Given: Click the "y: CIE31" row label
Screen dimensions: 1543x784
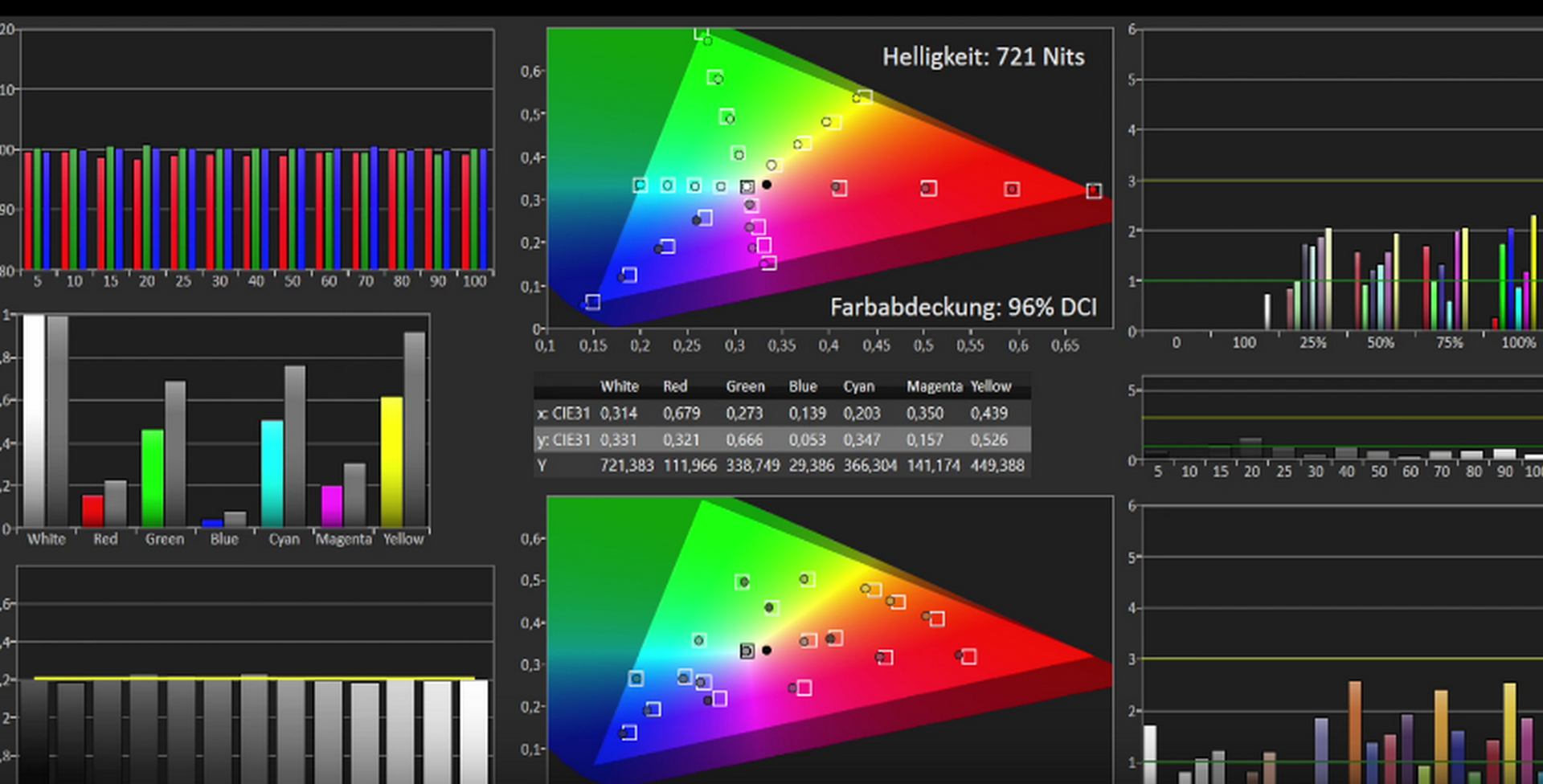Looking at the screenshot, I should [563, 439].
